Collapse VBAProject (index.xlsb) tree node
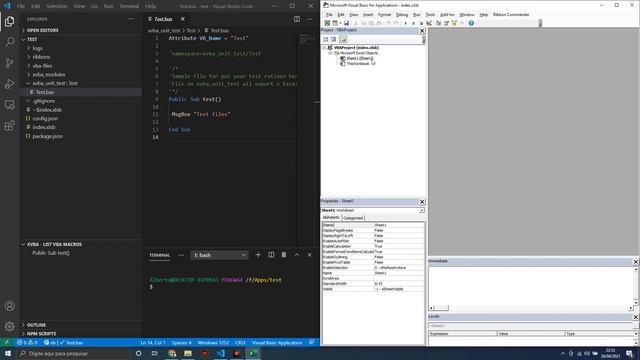Image resolution: width=640 pixels, height=360 pixels. pyautogui.click(x=324, y=48)
